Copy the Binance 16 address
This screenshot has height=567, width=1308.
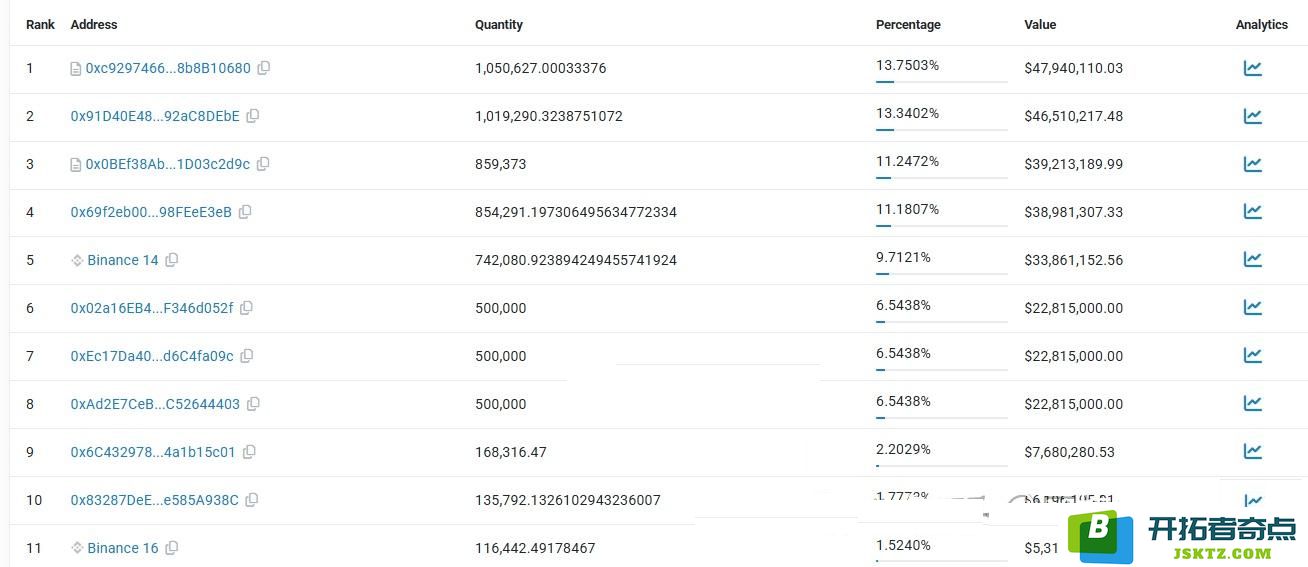[172, 548]
